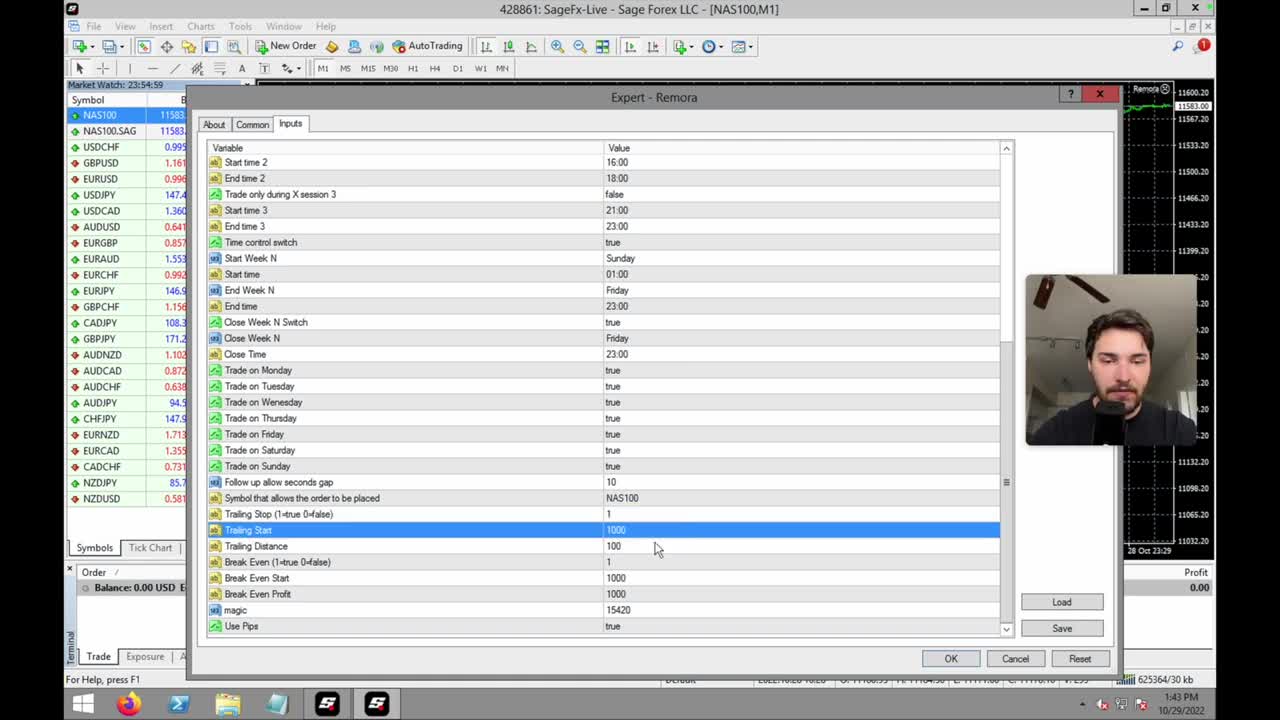Toggle chart shift icon
This screenshot has width=1280, height=720.
[652, 46]
